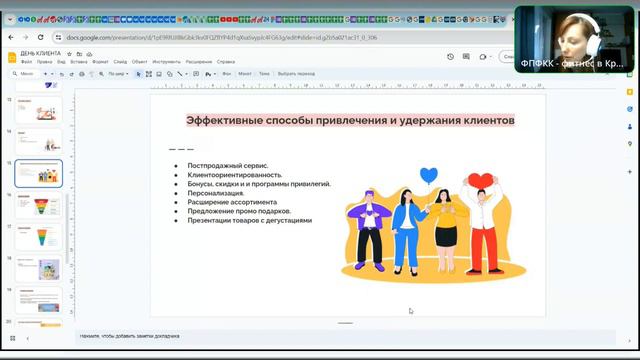Screen dimensions: 640x360
Task: Collapse the filmstrip panel arrow
Action: click(27, 338)
